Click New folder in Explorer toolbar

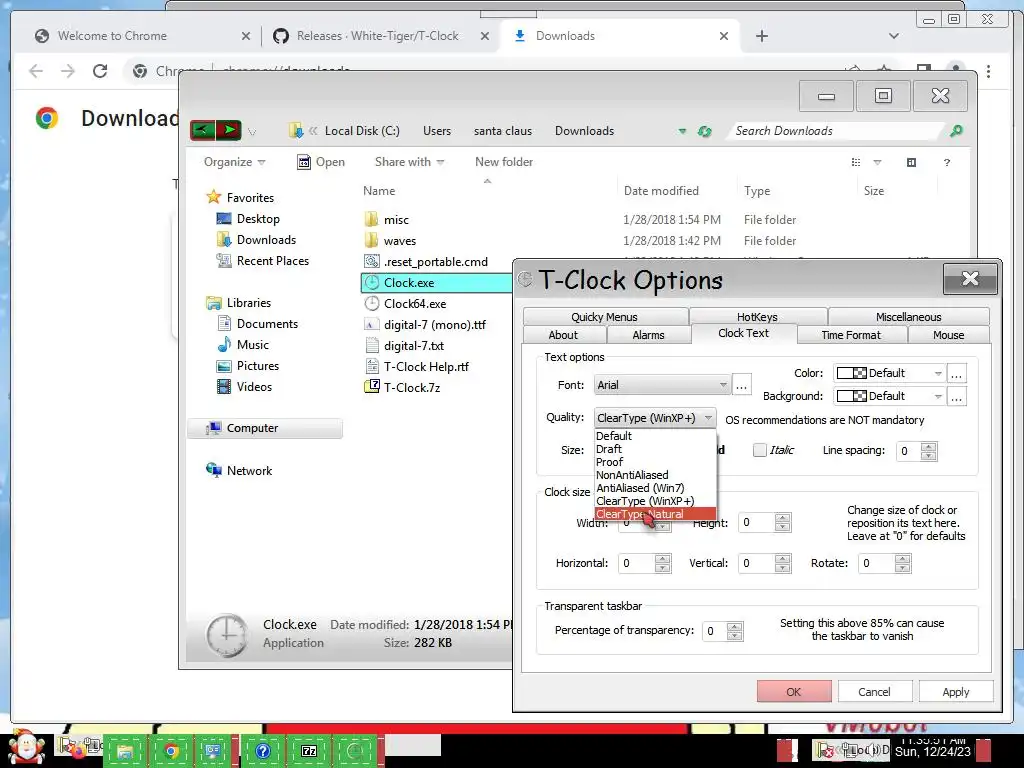(x=504, y=162)
